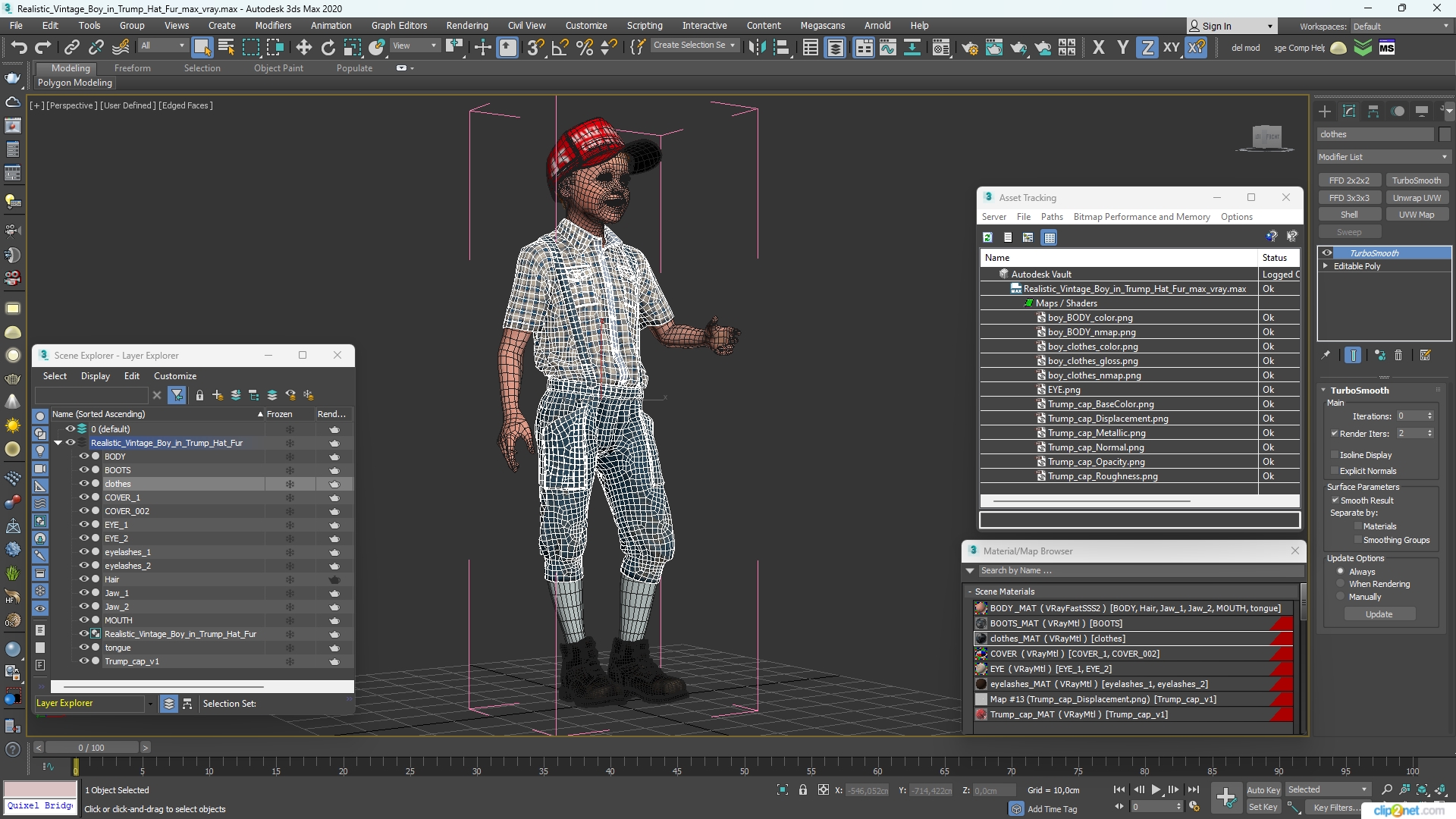Constrain to X axis button
Image resolution: width=1456 pixels, height=819 pixels.
click(x=1098, y=48)
